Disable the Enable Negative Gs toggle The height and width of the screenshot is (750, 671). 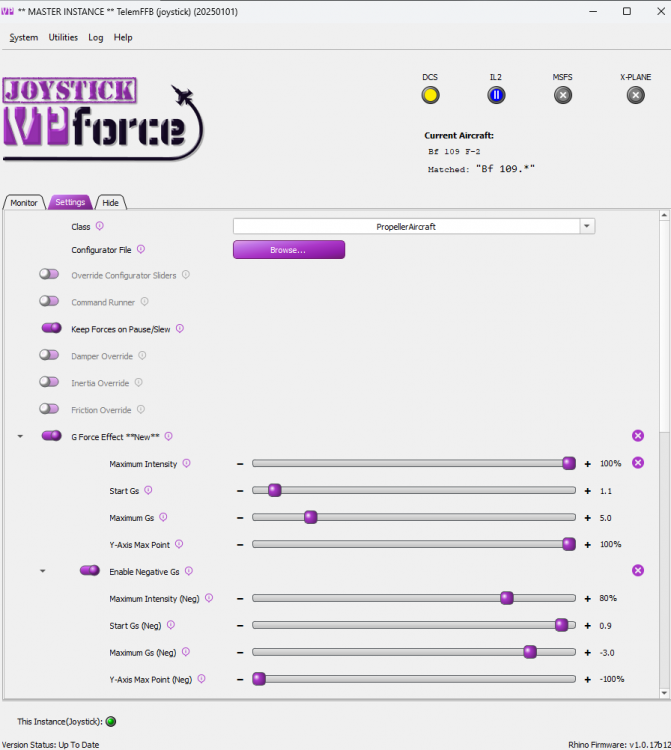(90, 571)
